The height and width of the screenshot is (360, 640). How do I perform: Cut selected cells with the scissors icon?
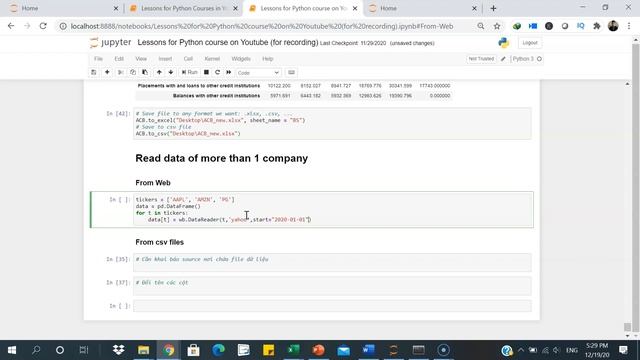coord(120,72)
